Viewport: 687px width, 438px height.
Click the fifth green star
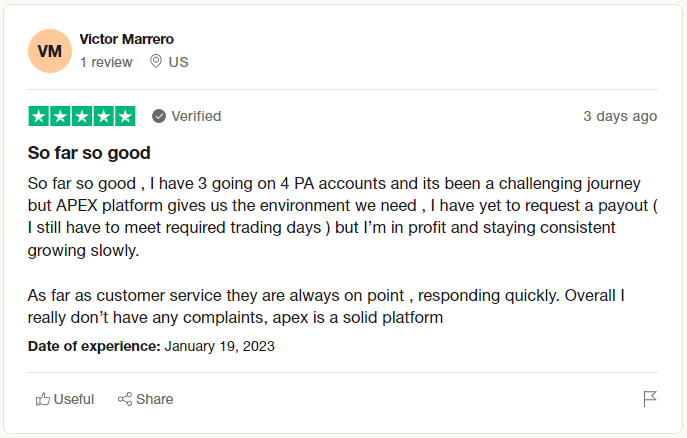(125, 116)
